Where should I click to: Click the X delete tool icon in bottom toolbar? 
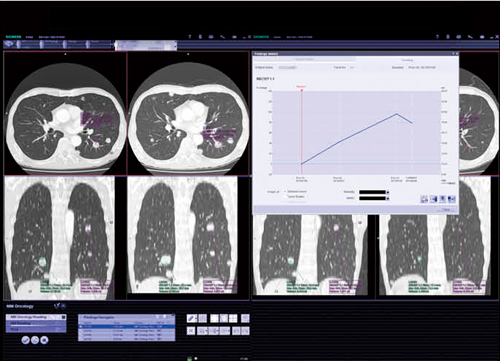(191, 330)
